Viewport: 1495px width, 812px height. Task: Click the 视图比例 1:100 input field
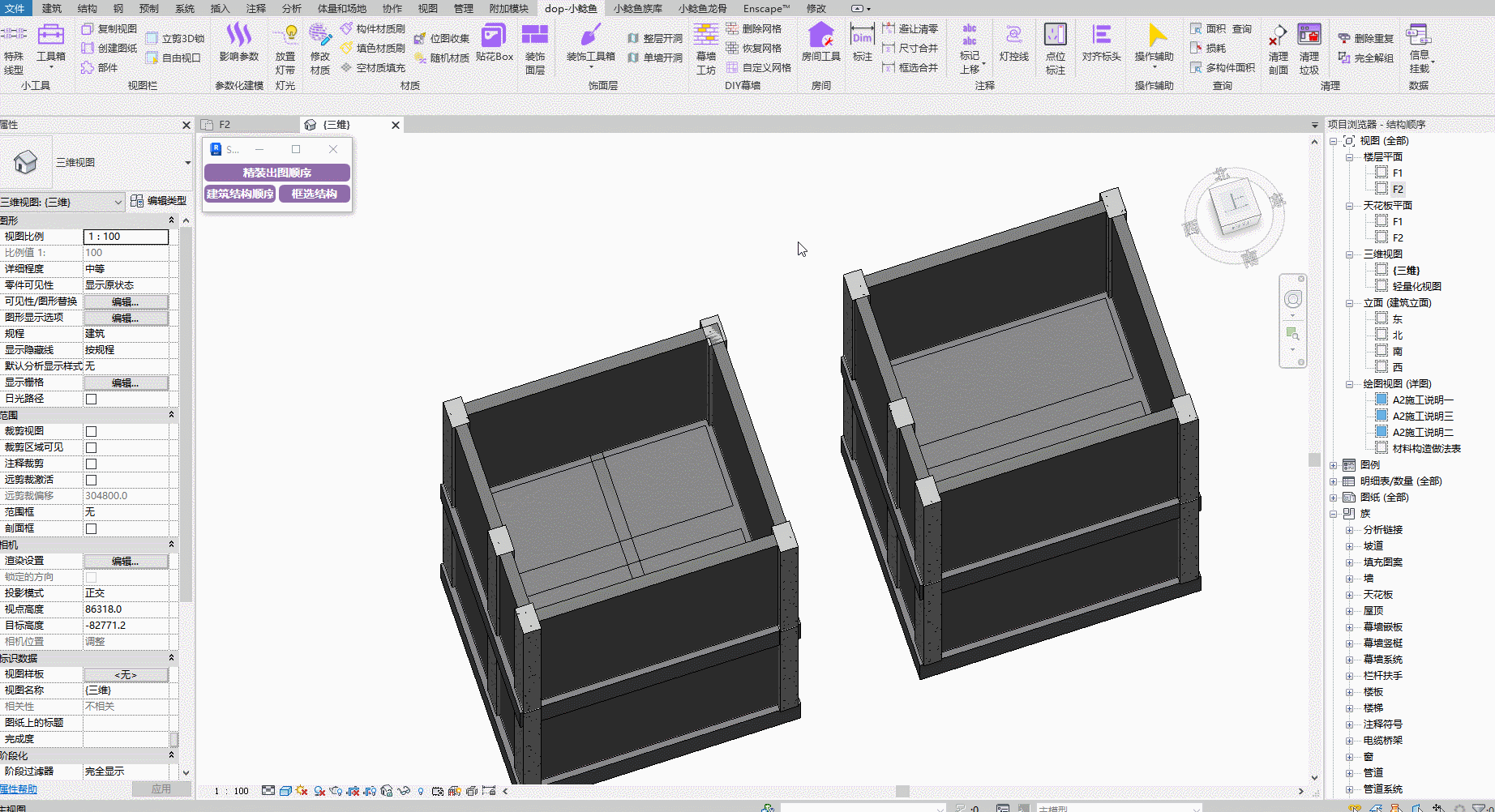(126, 237)
